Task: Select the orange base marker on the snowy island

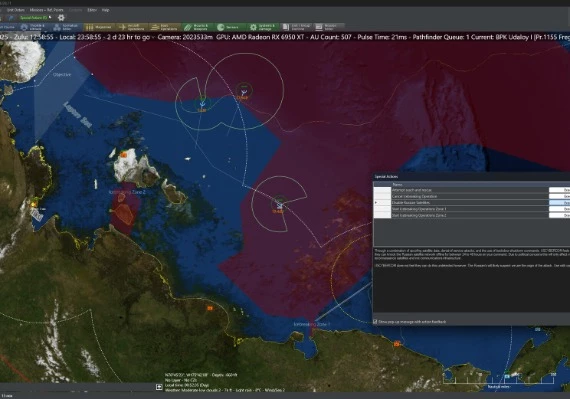Action: pos(124,155)
